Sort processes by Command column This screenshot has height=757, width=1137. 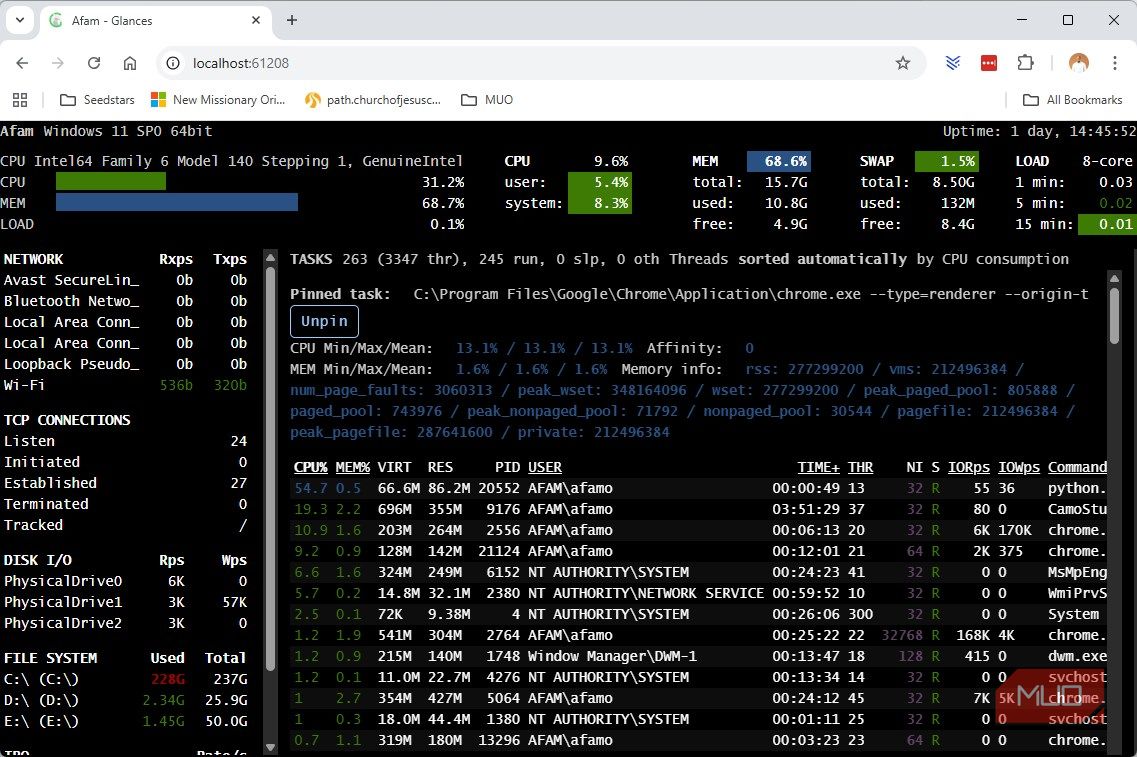tap(1078, 468)
